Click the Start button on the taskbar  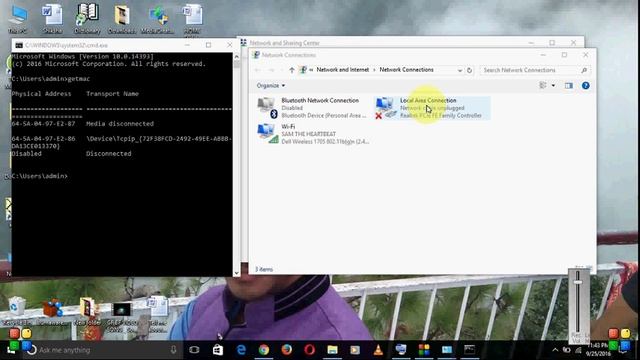click(11, 350)
